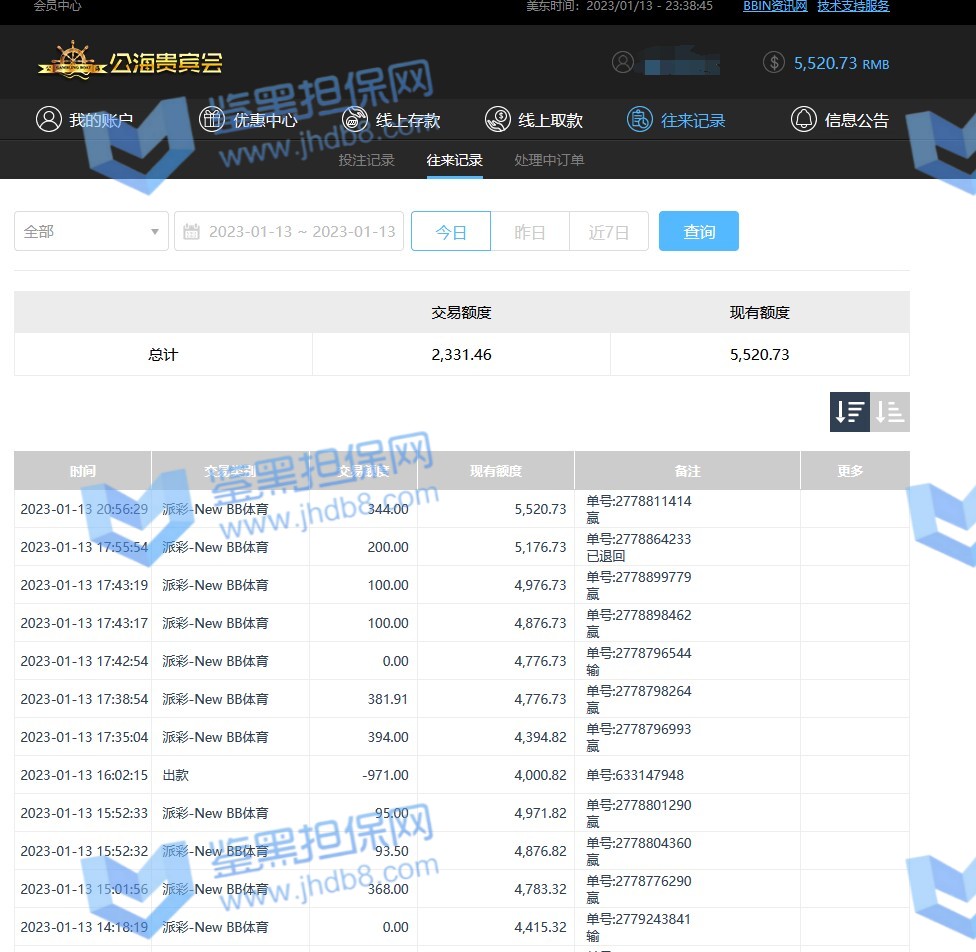Screen dimensions: 976x952
Task: Open 线上存款 deposit icon
Action: point(356,119)
